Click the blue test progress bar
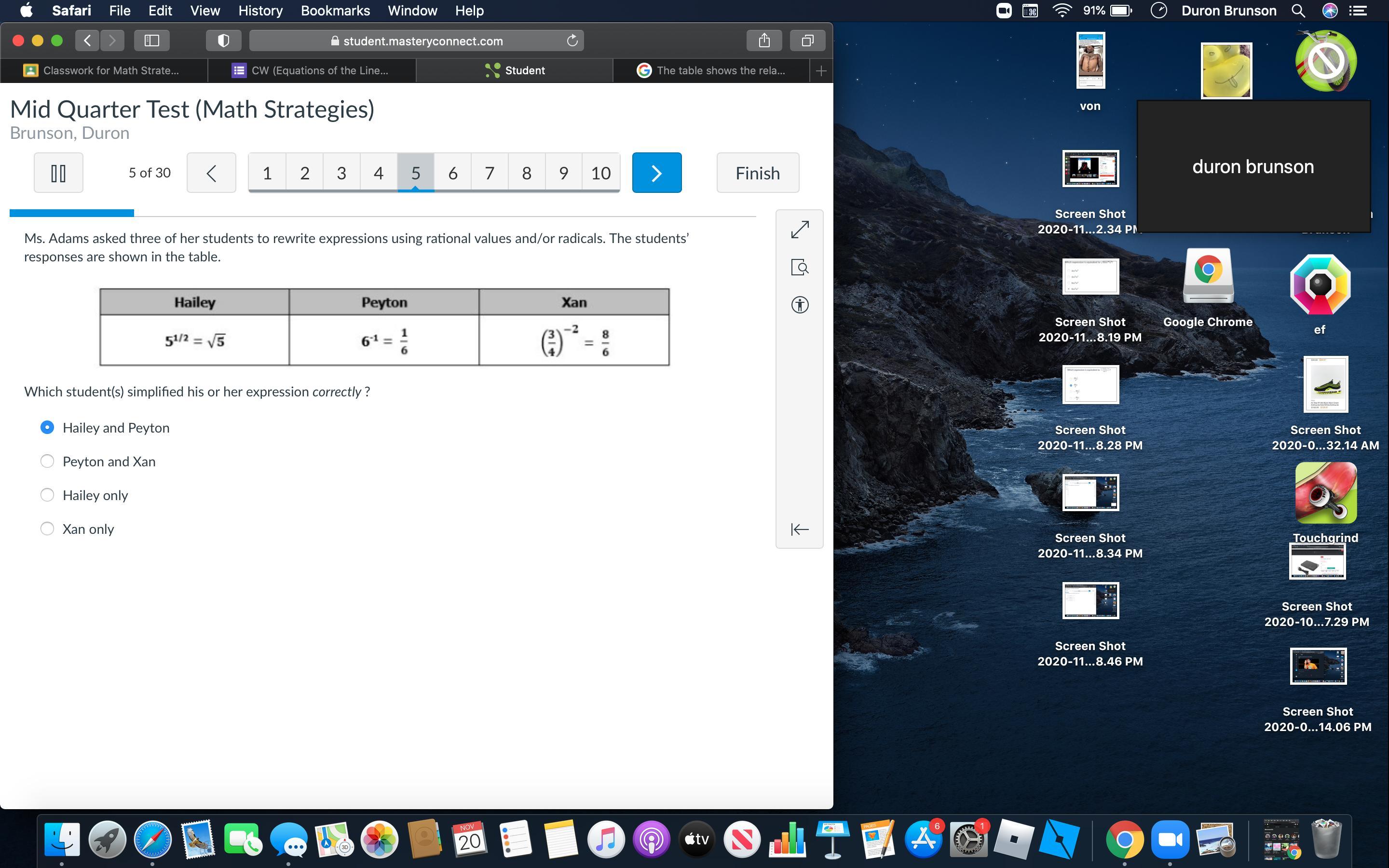The height and width of the screenshot is (868, 1389). coord(72,213)
